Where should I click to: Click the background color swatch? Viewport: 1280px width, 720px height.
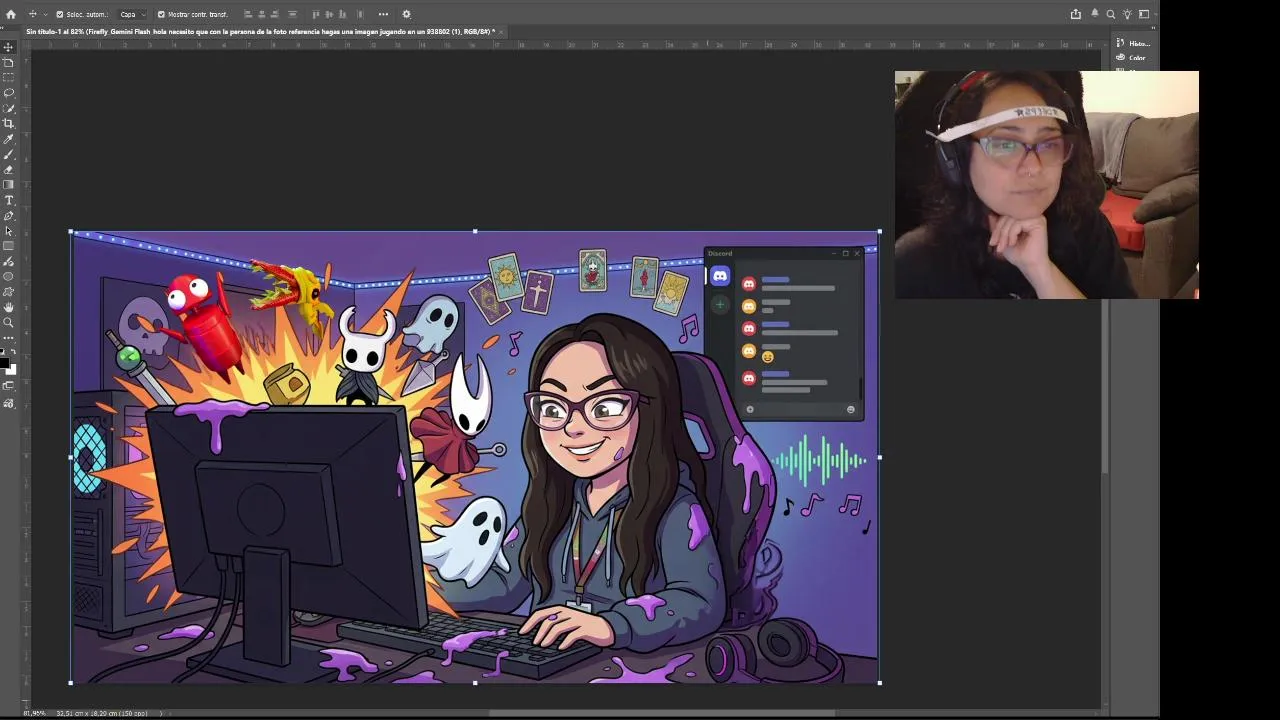(12, 370)
